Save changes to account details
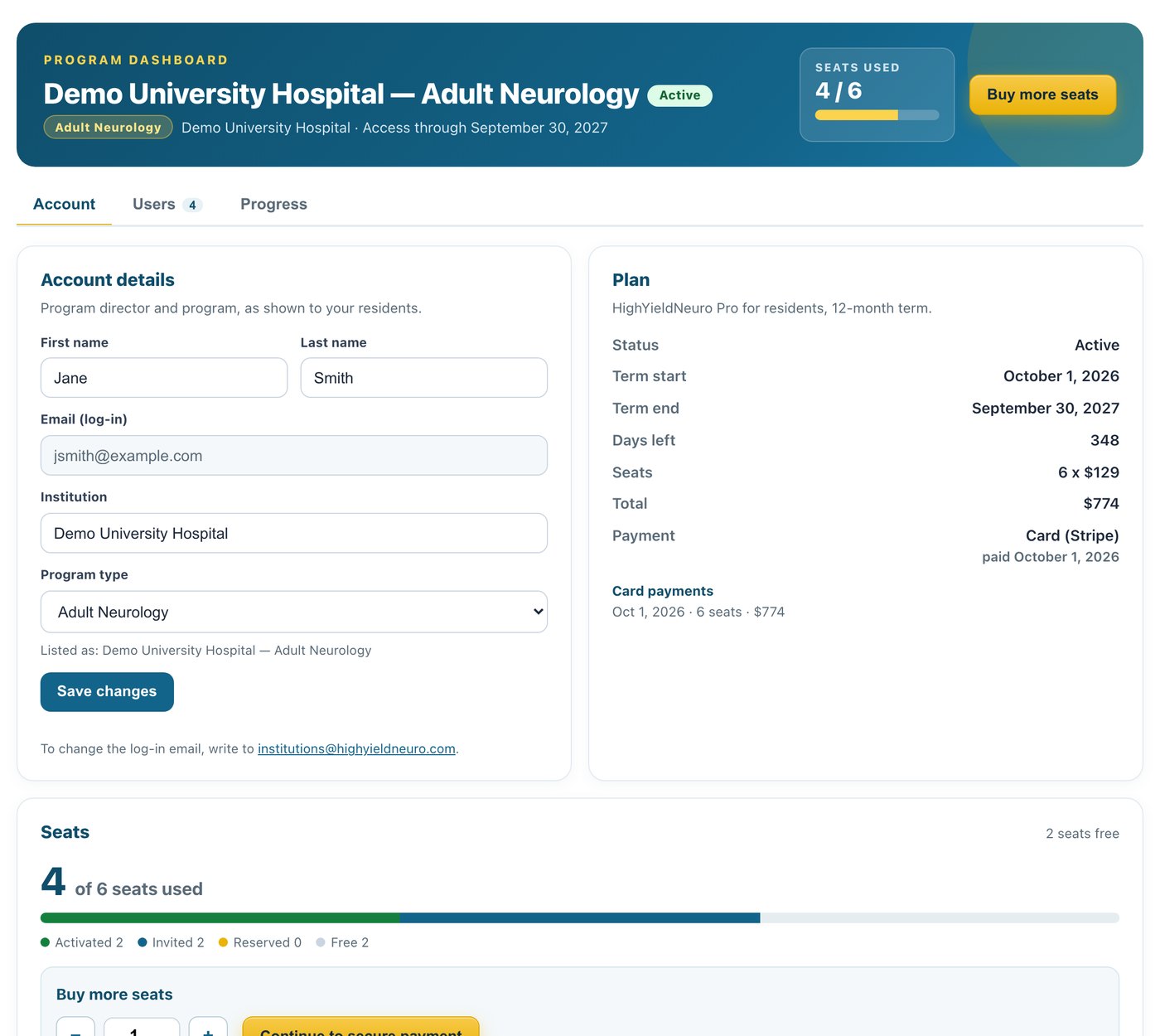1160x1036 pixels. tap(107, 691)
